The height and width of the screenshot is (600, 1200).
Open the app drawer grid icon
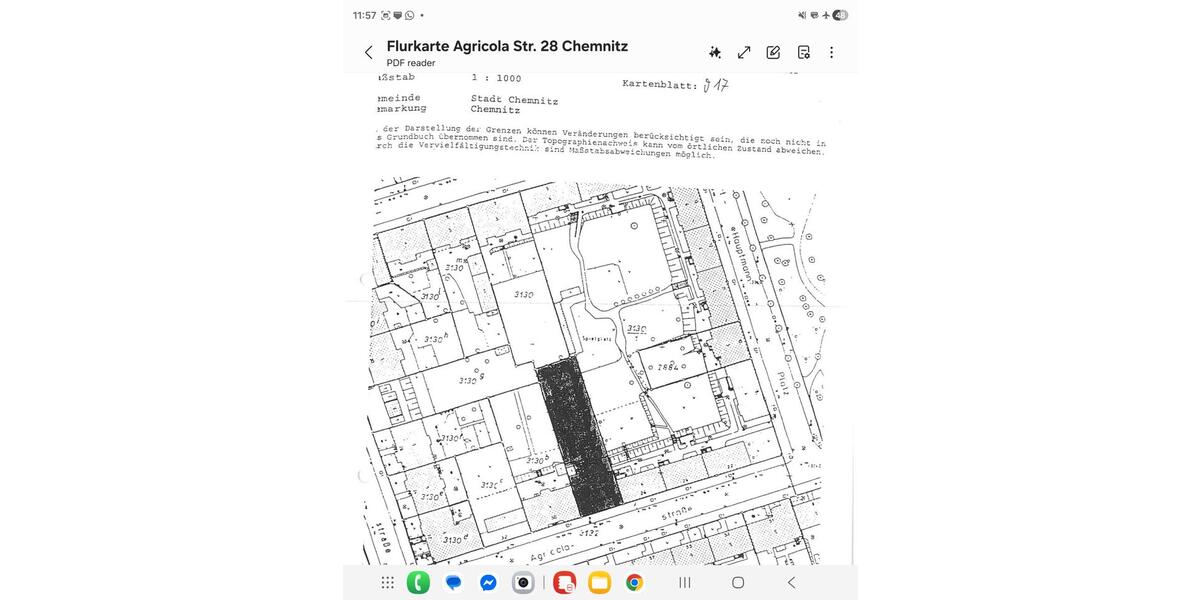387,582
